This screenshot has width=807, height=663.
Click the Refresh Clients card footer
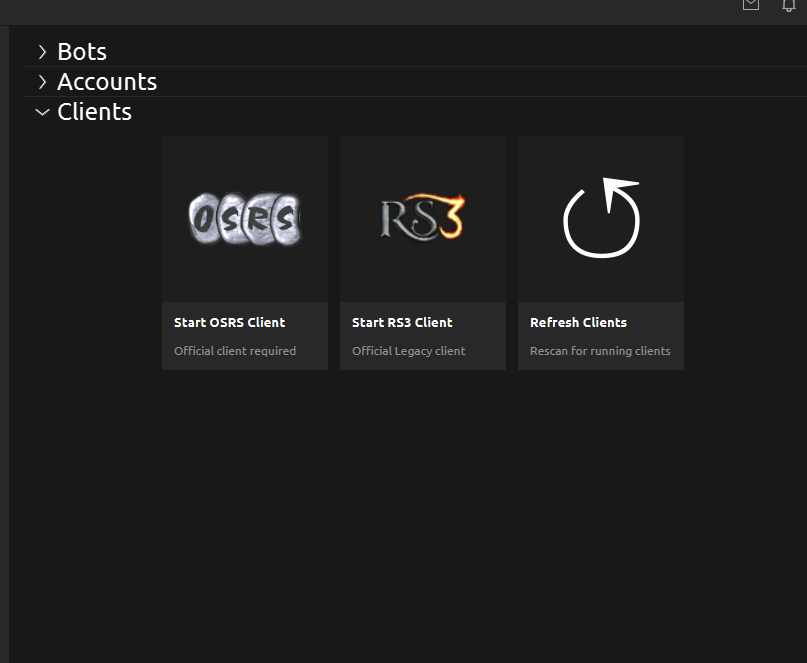point(600,336)
